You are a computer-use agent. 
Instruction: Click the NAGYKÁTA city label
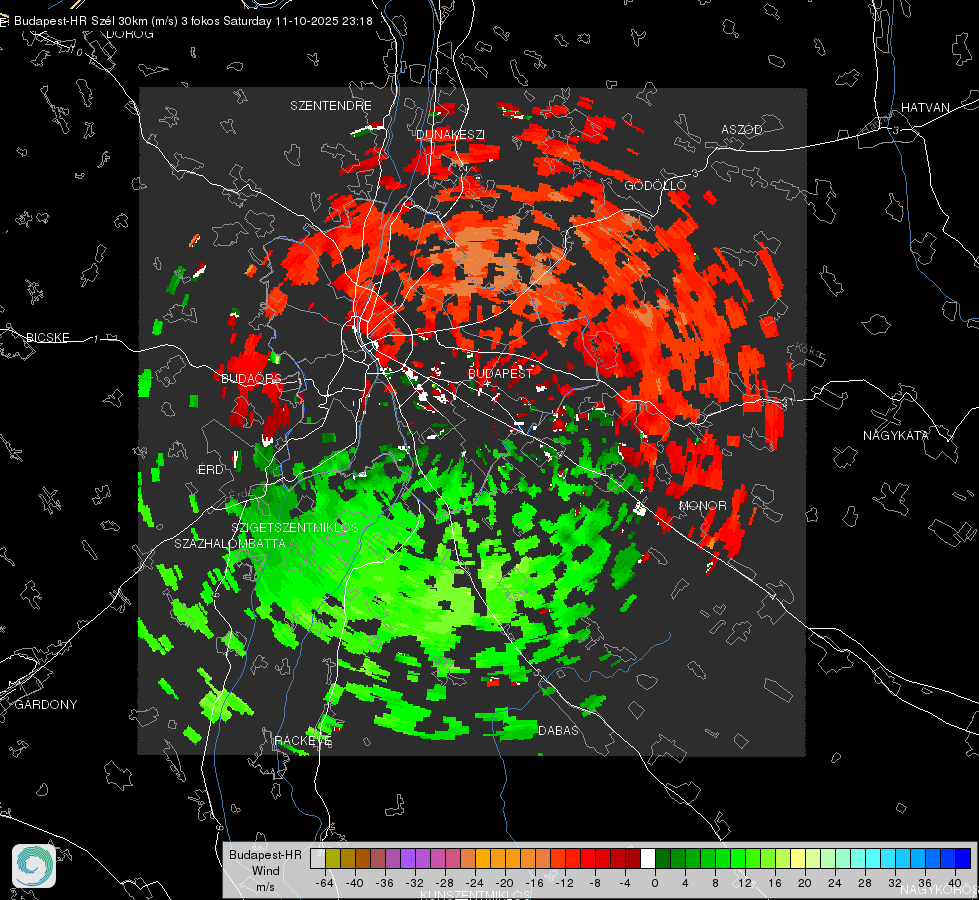(895, 435)
